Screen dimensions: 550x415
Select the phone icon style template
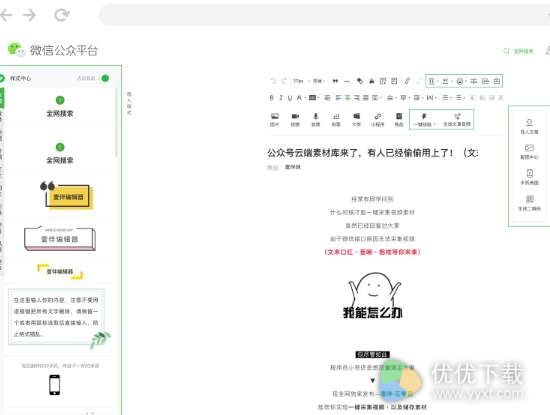point(55,384)
